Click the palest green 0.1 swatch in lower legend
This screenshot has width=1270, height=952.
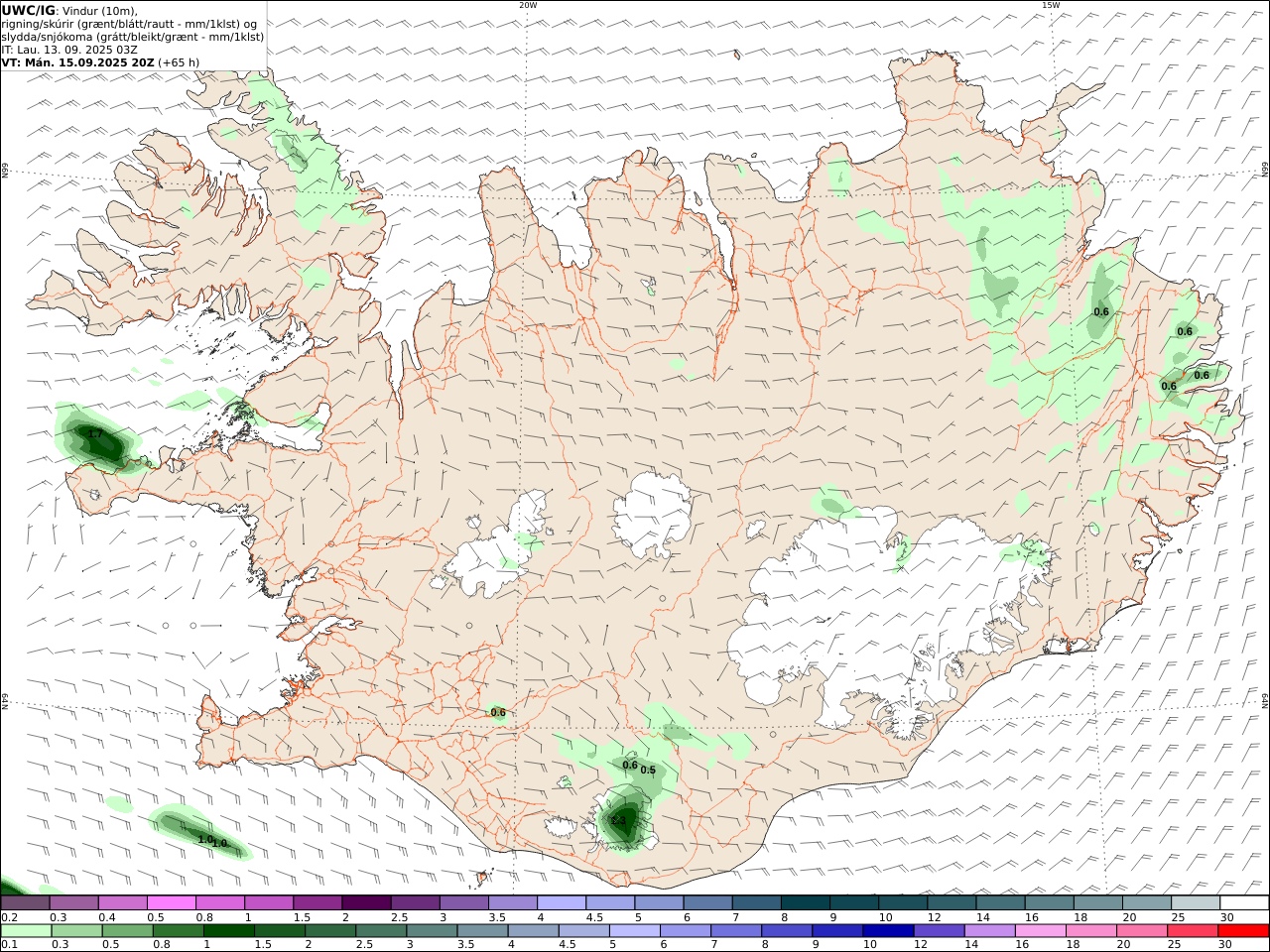[x=26, y=931]
